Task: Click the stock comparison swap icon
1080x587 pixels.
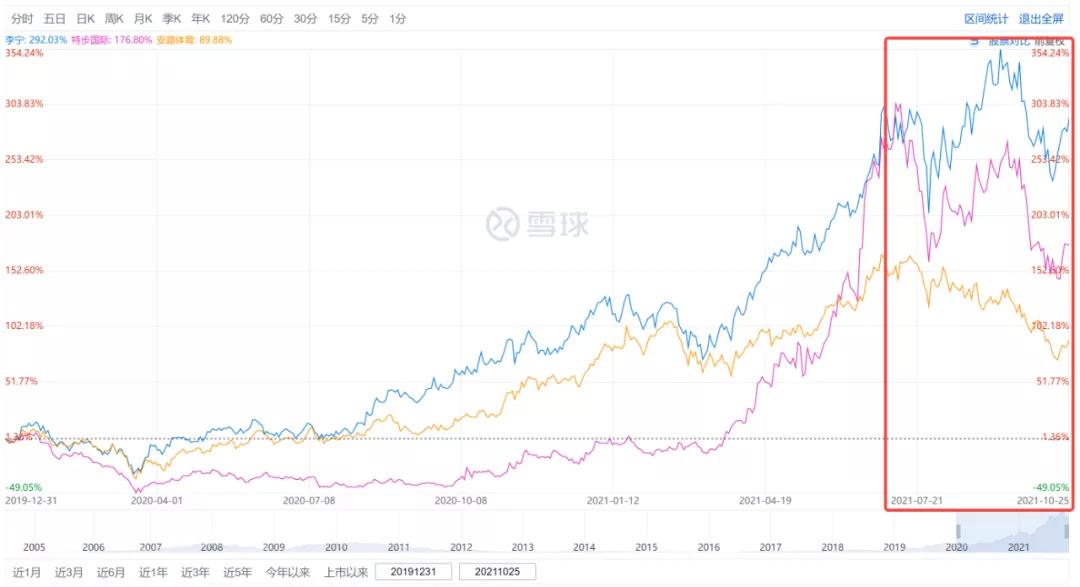Action: pos(974,41)
